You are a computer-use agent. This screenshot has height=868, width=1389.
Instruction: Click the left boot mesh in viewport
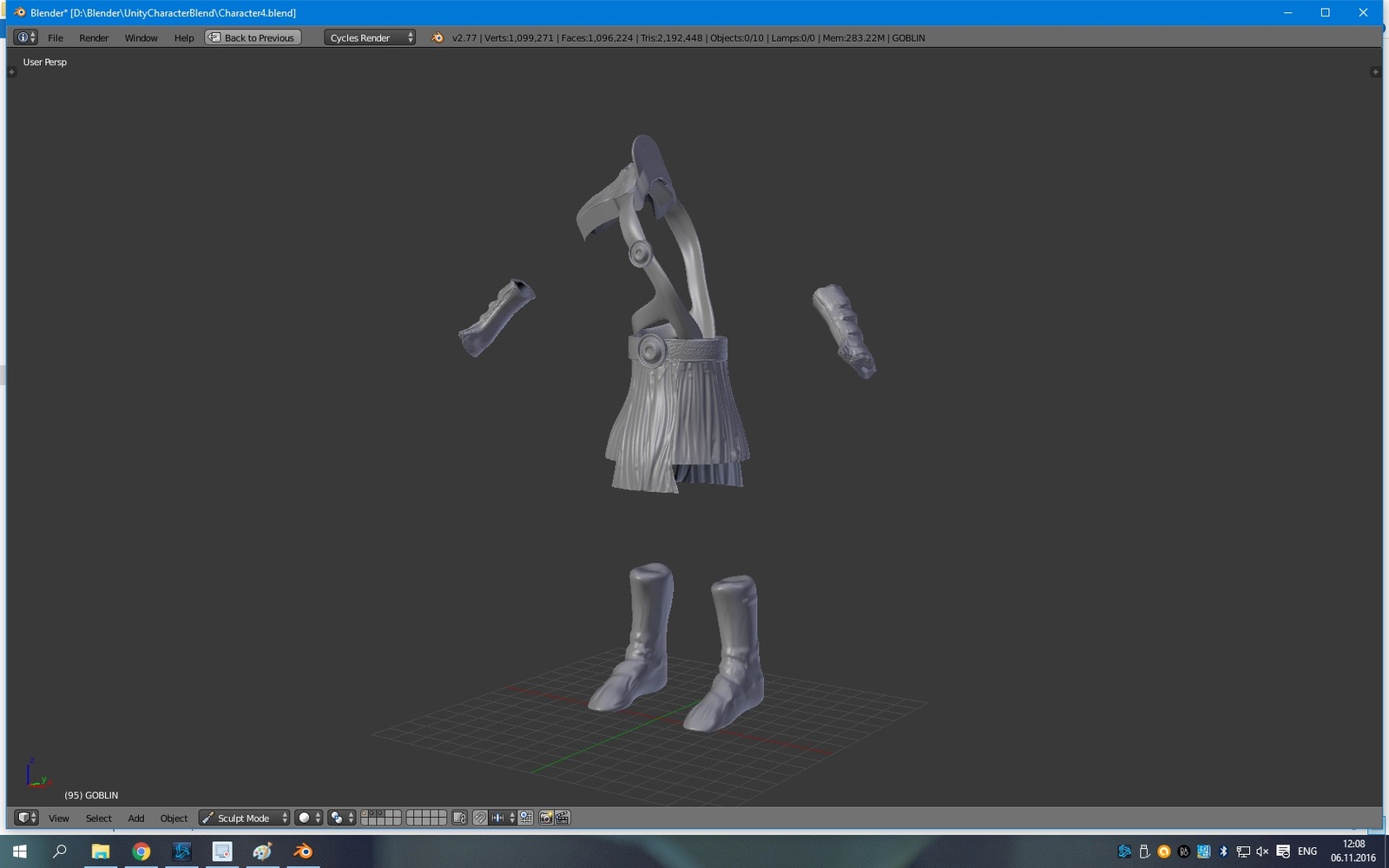(x=636, y=638)
